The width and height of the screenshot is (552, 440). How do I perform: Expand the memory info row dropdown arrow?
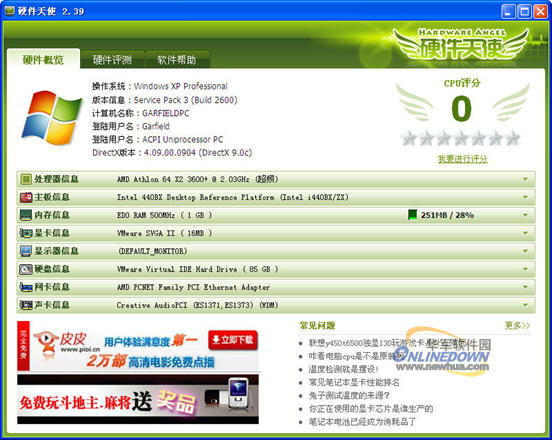(525, 215)
